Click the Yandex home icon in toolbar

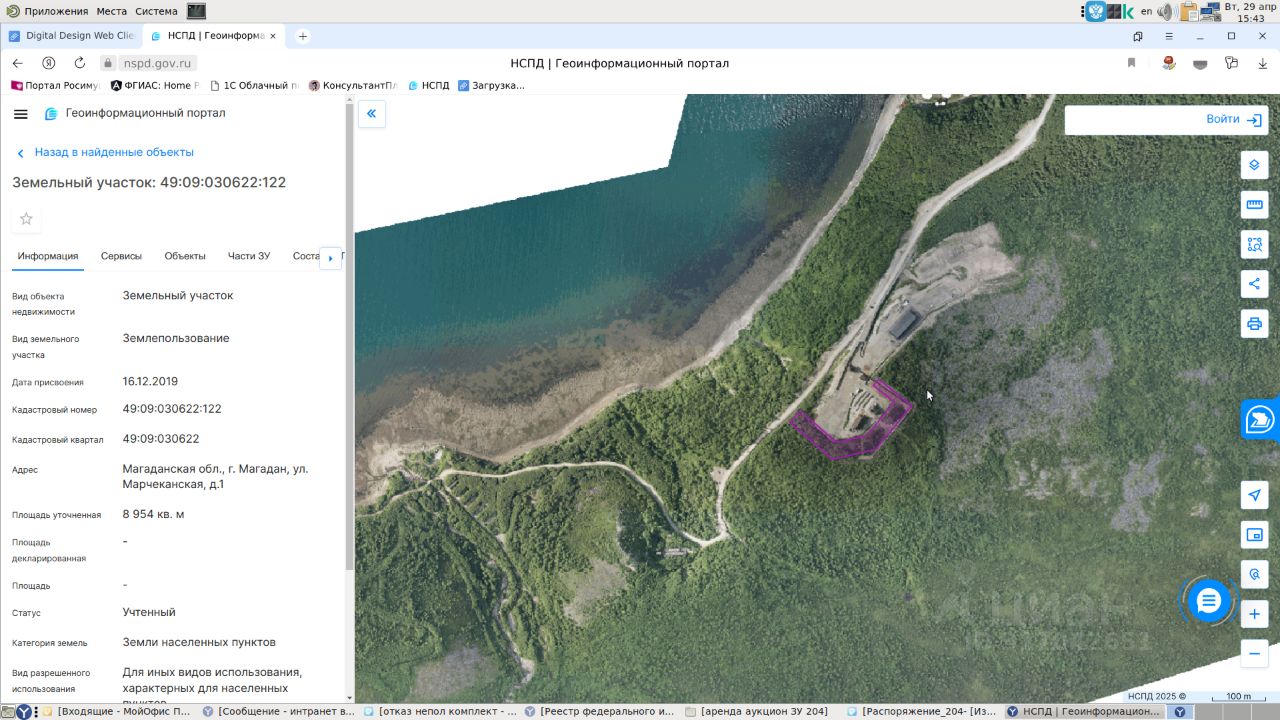coord(48,63)
